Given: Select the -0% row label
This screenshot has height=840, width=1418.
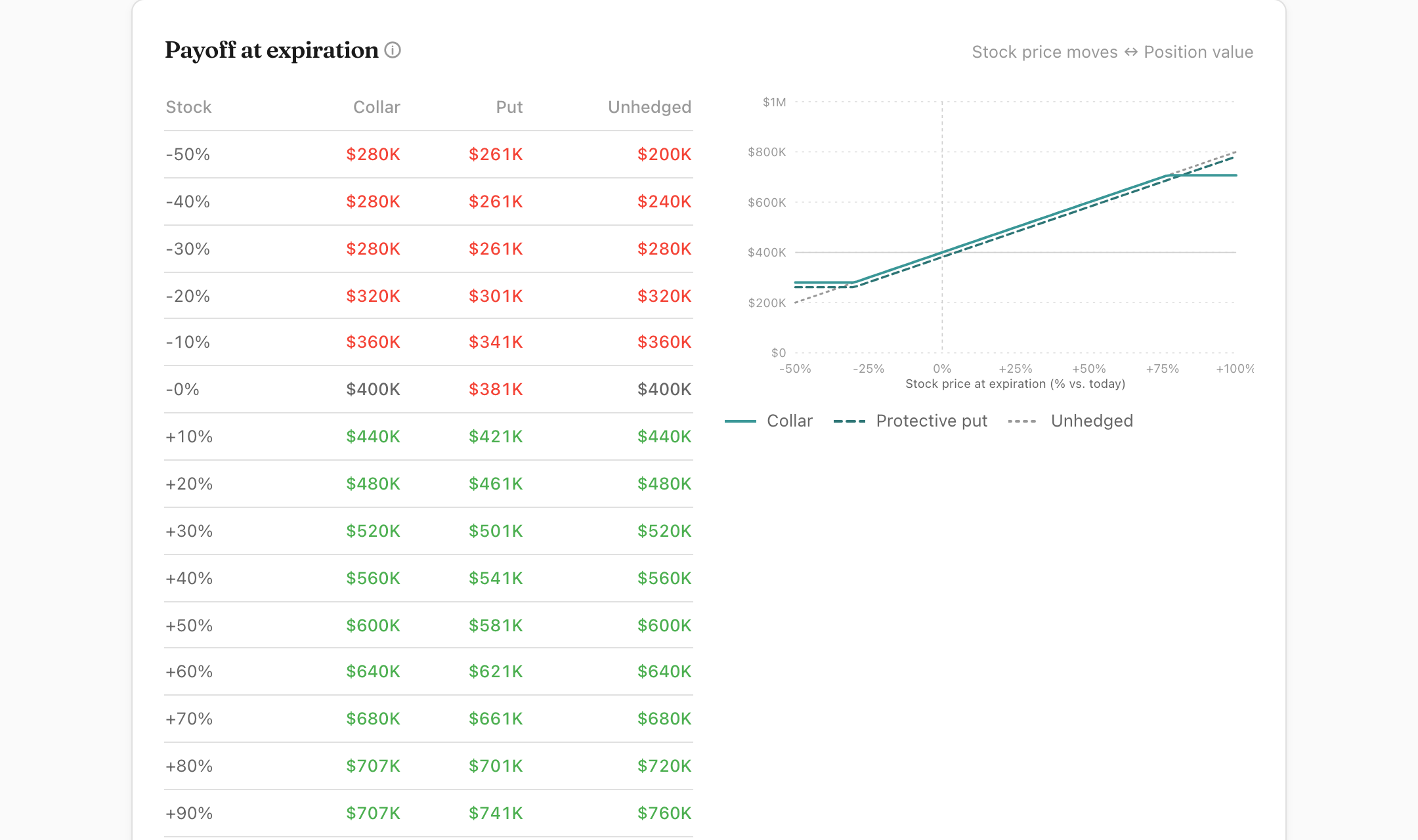Looking at the screenshot, I should [183, 389].
